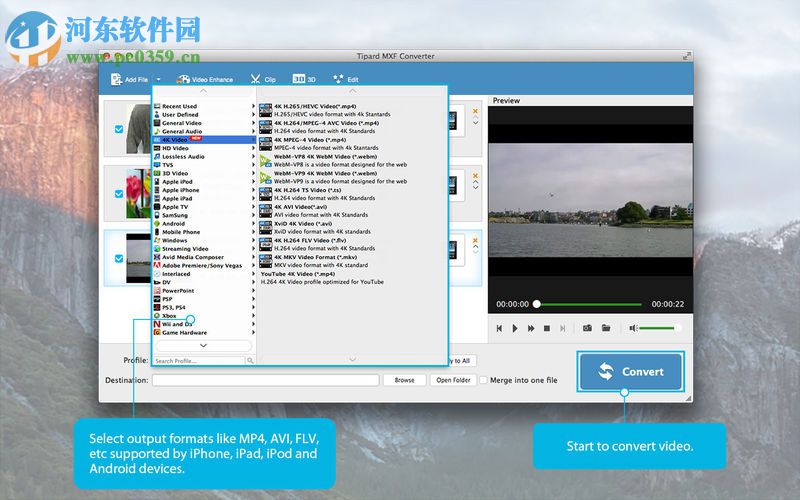This screenshot has width=800, height=500.
Task: Click the Search Profile input field
Action: tap(199, 360)
